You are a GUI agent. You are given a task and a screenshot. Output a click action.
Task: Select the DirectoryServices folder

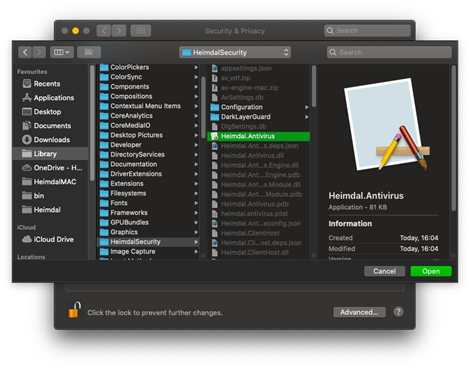148,154
